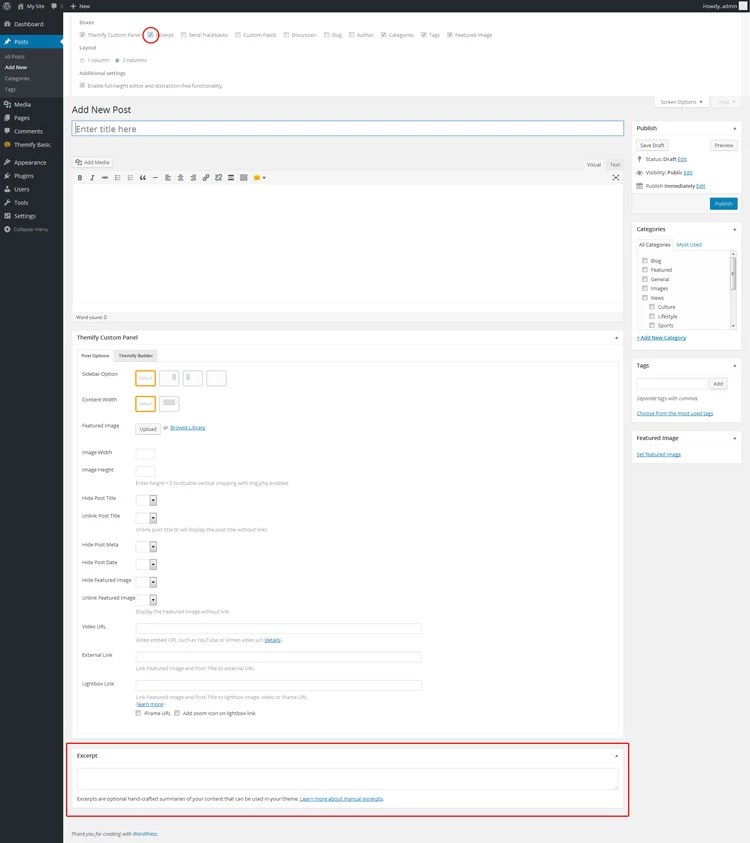Click the Upload featured image button
The image size is (750, 843).
coord(148,429)
